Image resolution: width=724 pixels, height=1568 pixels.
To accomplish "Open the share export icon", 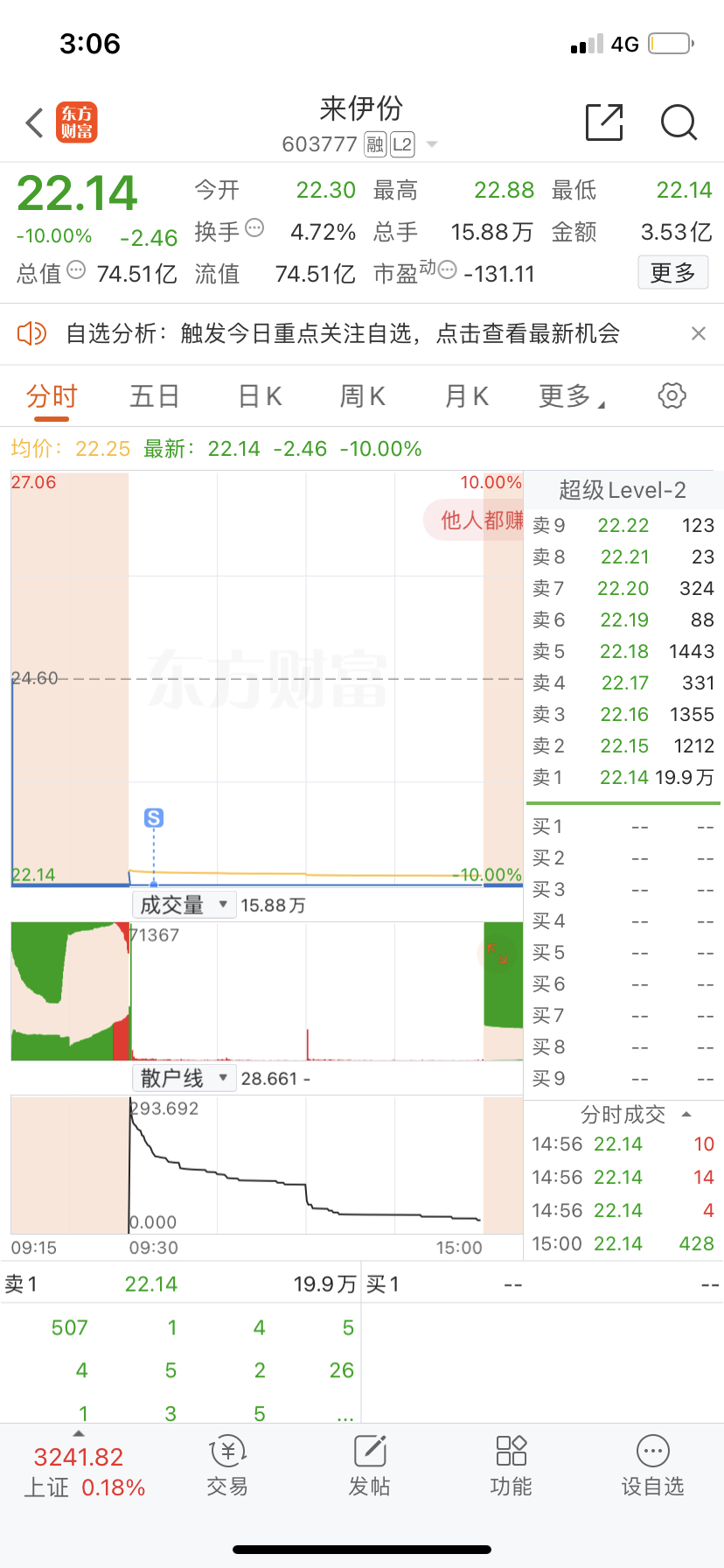I will tap(604, 122).
